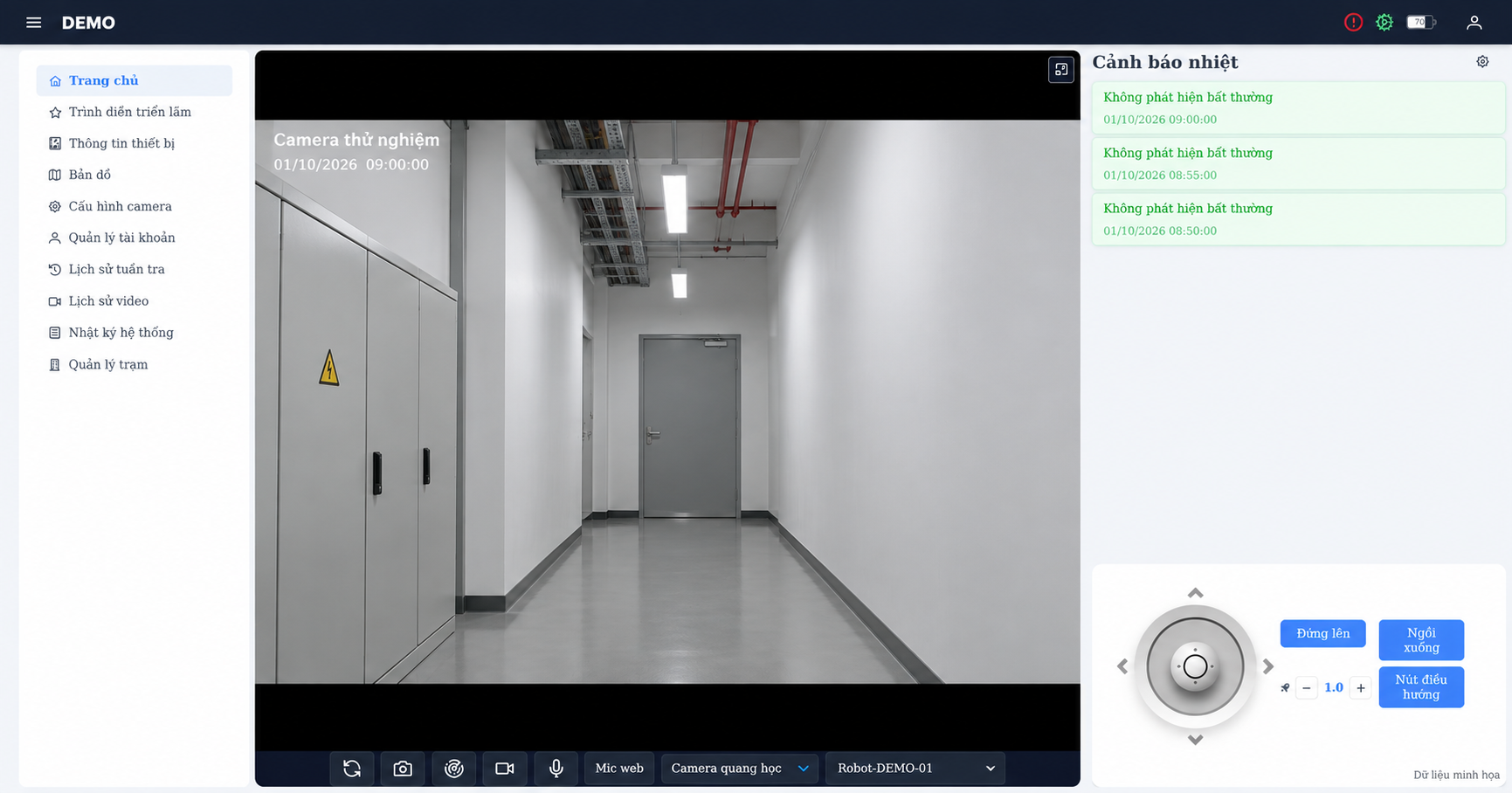The image size is (1512, 793).
Task: Open Quản lý tài khoản
Action: click(135, 238)
